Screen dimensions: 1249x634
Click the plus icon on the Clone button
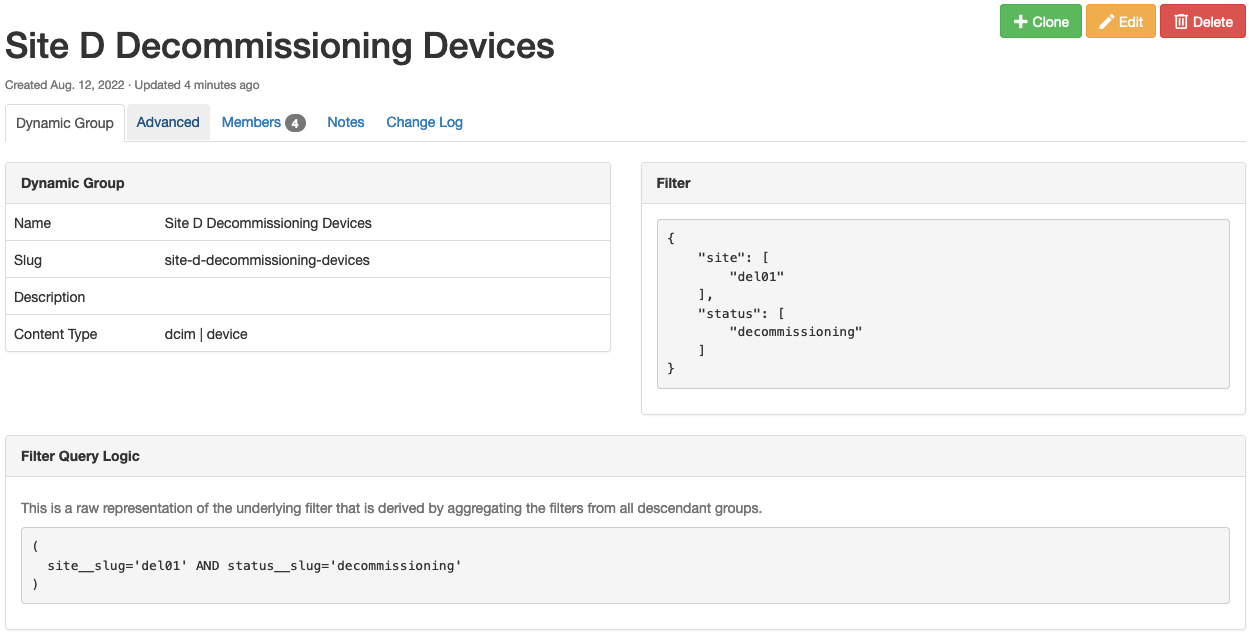pos(1020,22)
